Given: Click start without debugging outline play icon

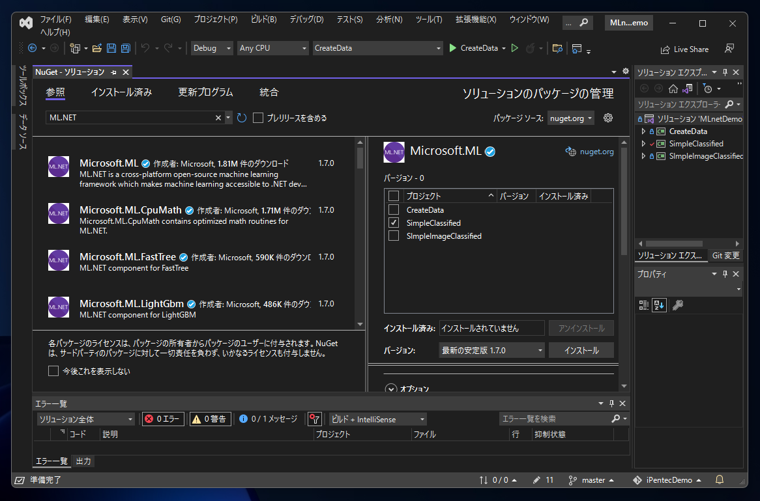Looking at the screenshot, I should (515, 48).
